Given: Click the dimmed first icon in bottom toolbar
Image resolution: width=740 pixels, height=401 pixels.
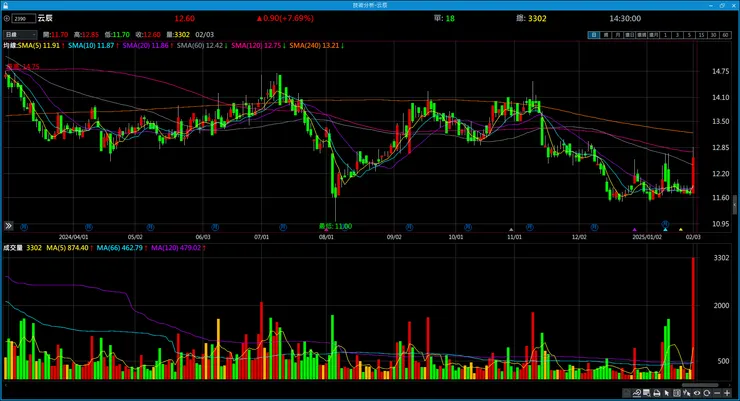Looking at the screenshot, I should pyautogui.click(x=626, y=393).
